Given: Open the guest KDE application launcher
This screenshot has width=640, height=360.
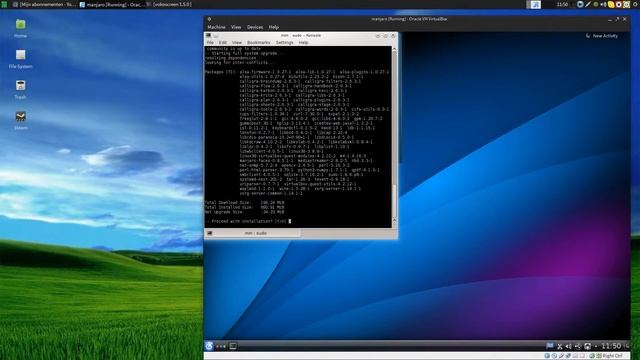Looking at the screenshot, I should coord(209,346).
